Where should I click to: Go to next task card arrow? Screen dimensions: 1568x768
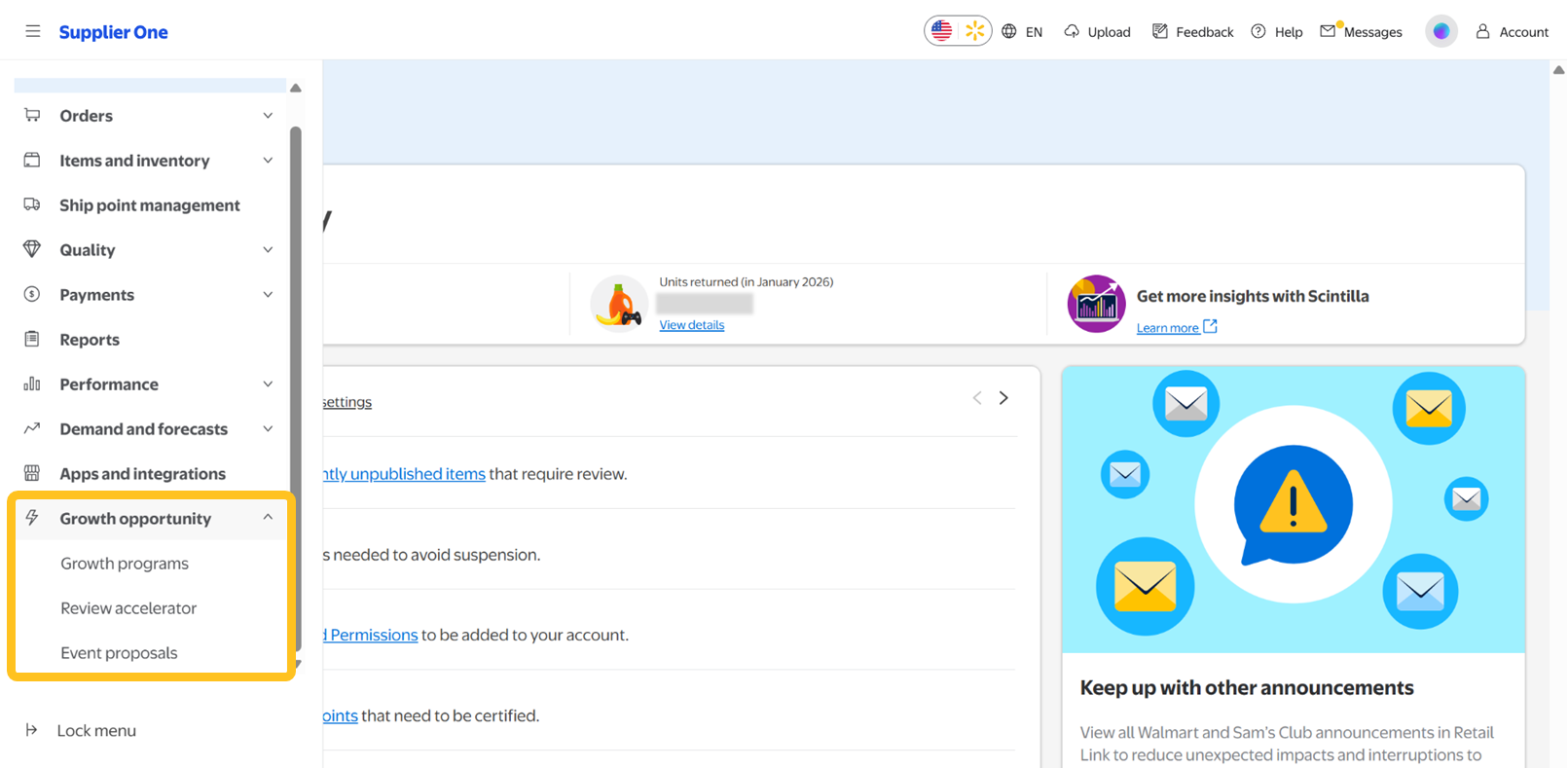1003,398
